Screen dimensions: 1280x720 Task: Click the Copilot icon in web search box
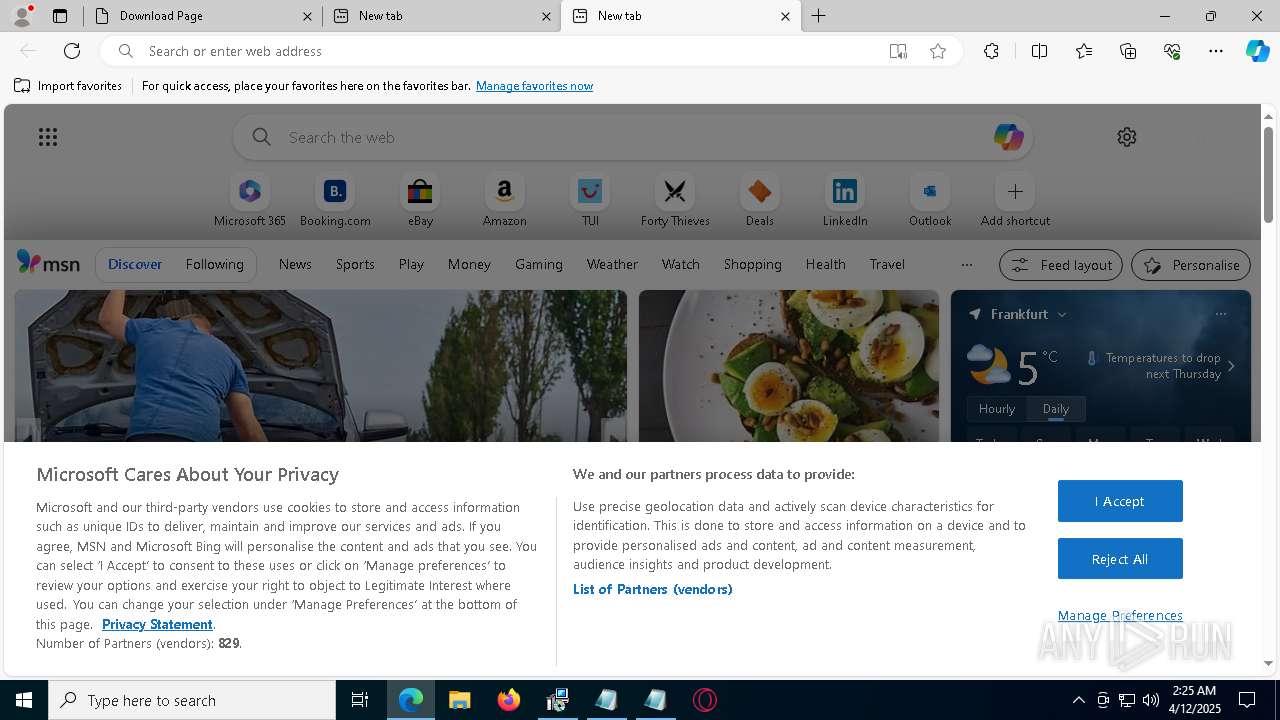(1008, 137)
